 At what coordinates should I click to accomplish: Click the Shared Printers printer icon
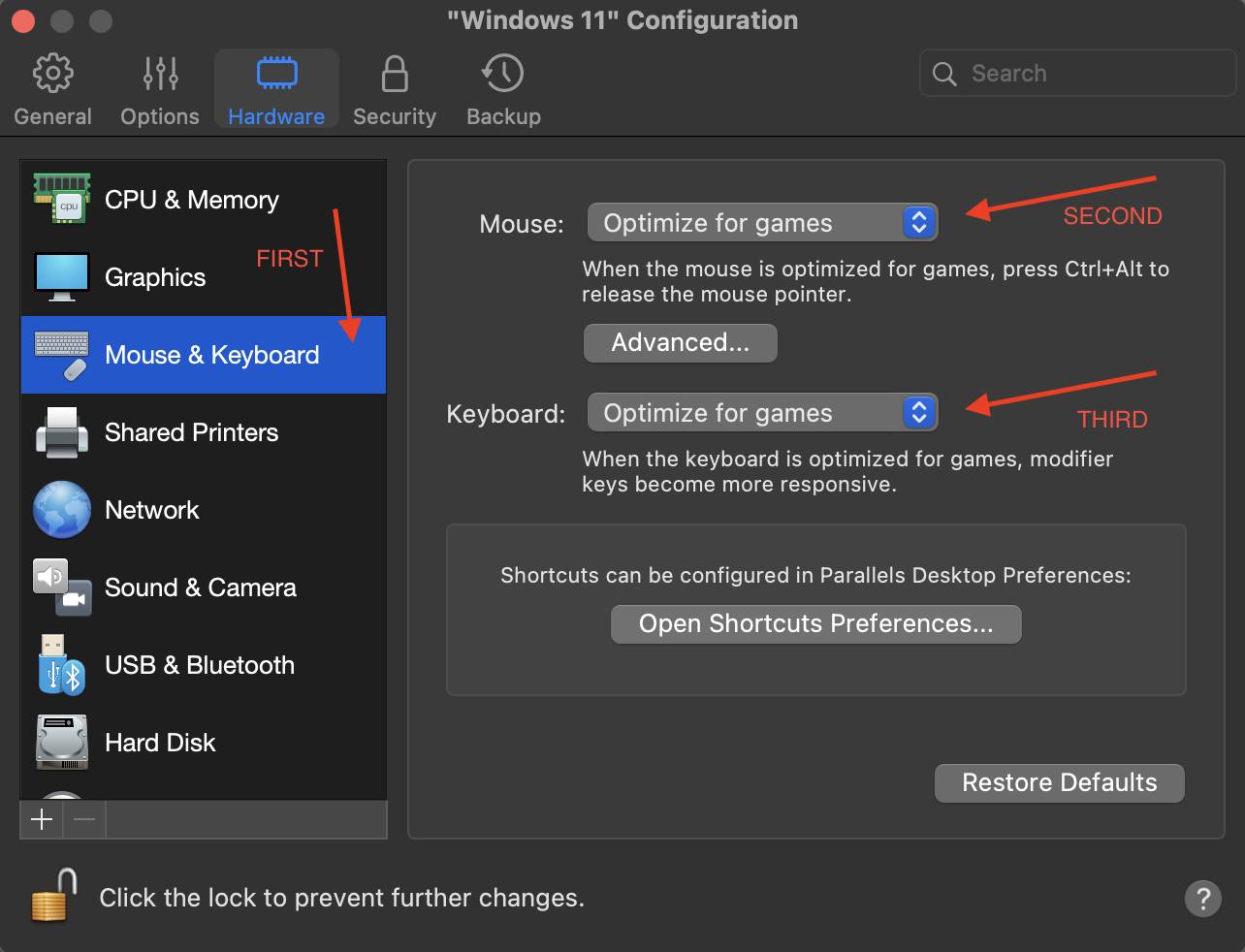(62, 432)
